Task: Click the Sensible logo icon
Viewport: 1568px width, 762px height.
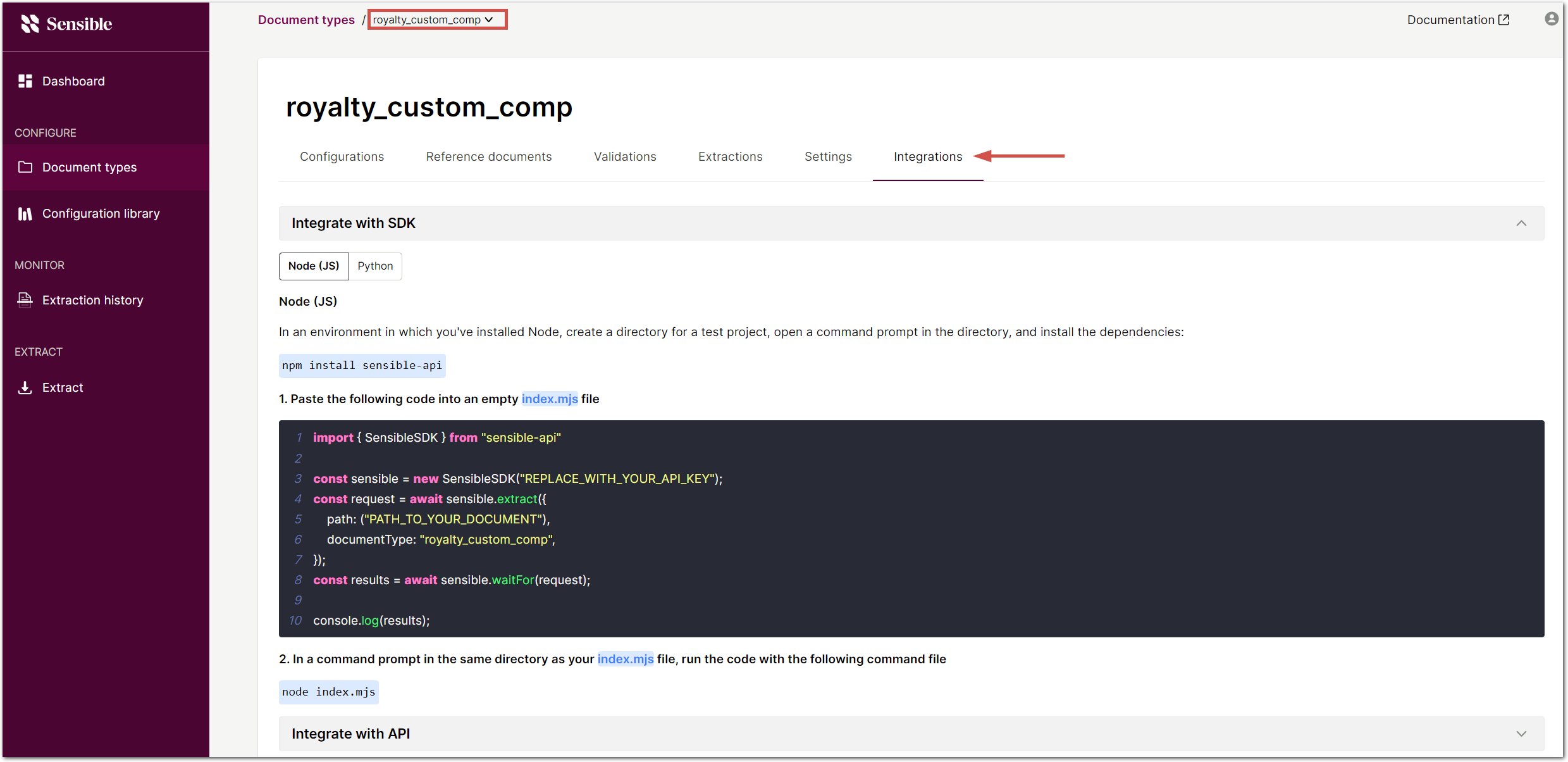Action: pos(30,23)
